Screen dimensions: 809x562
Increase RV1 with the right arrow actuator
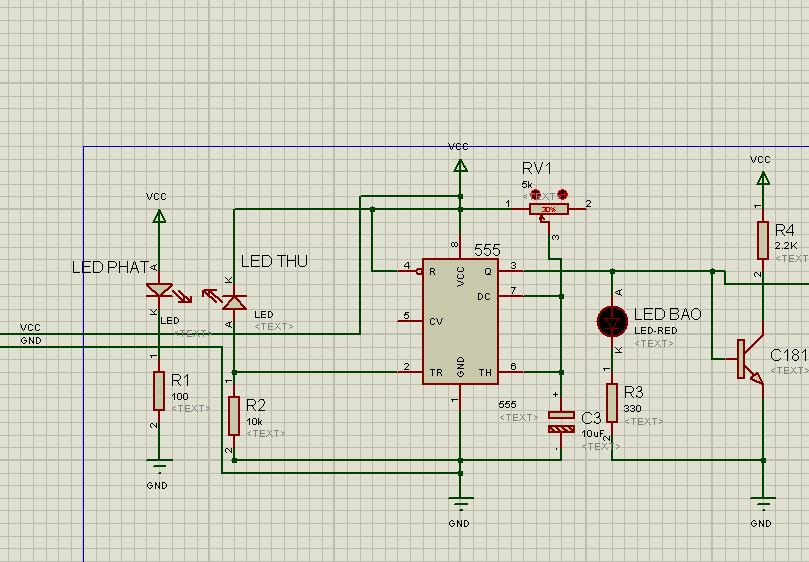tap(562, 195)
